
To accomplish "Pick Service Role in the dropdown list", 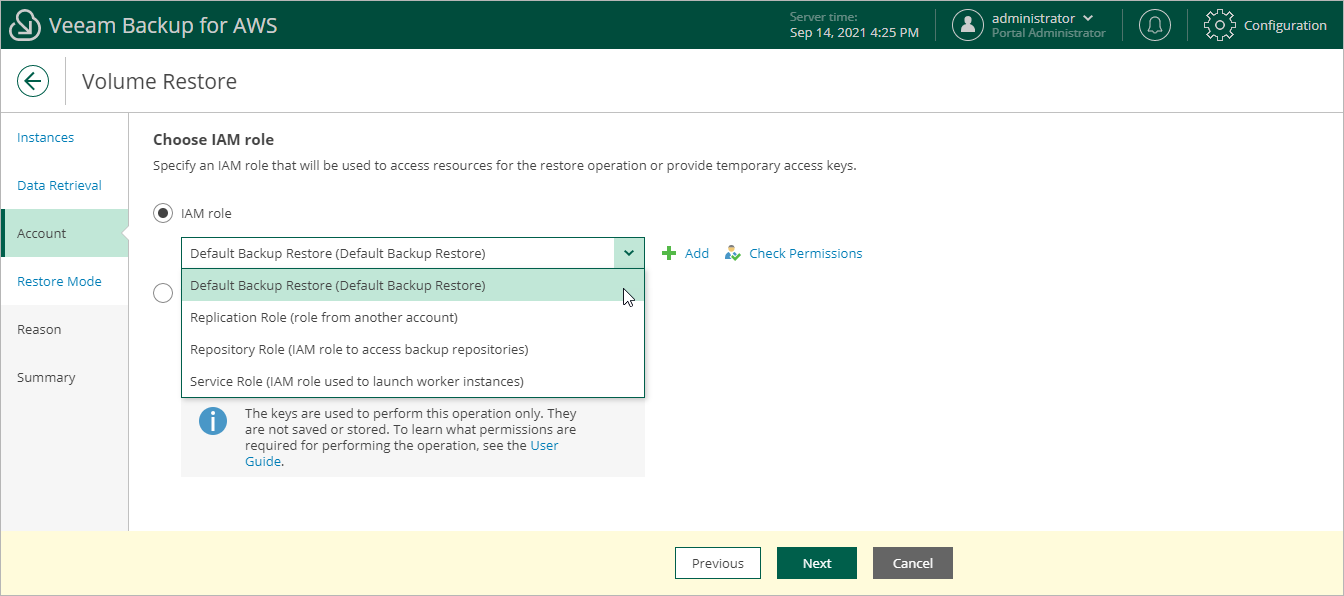I will (357, 381).
